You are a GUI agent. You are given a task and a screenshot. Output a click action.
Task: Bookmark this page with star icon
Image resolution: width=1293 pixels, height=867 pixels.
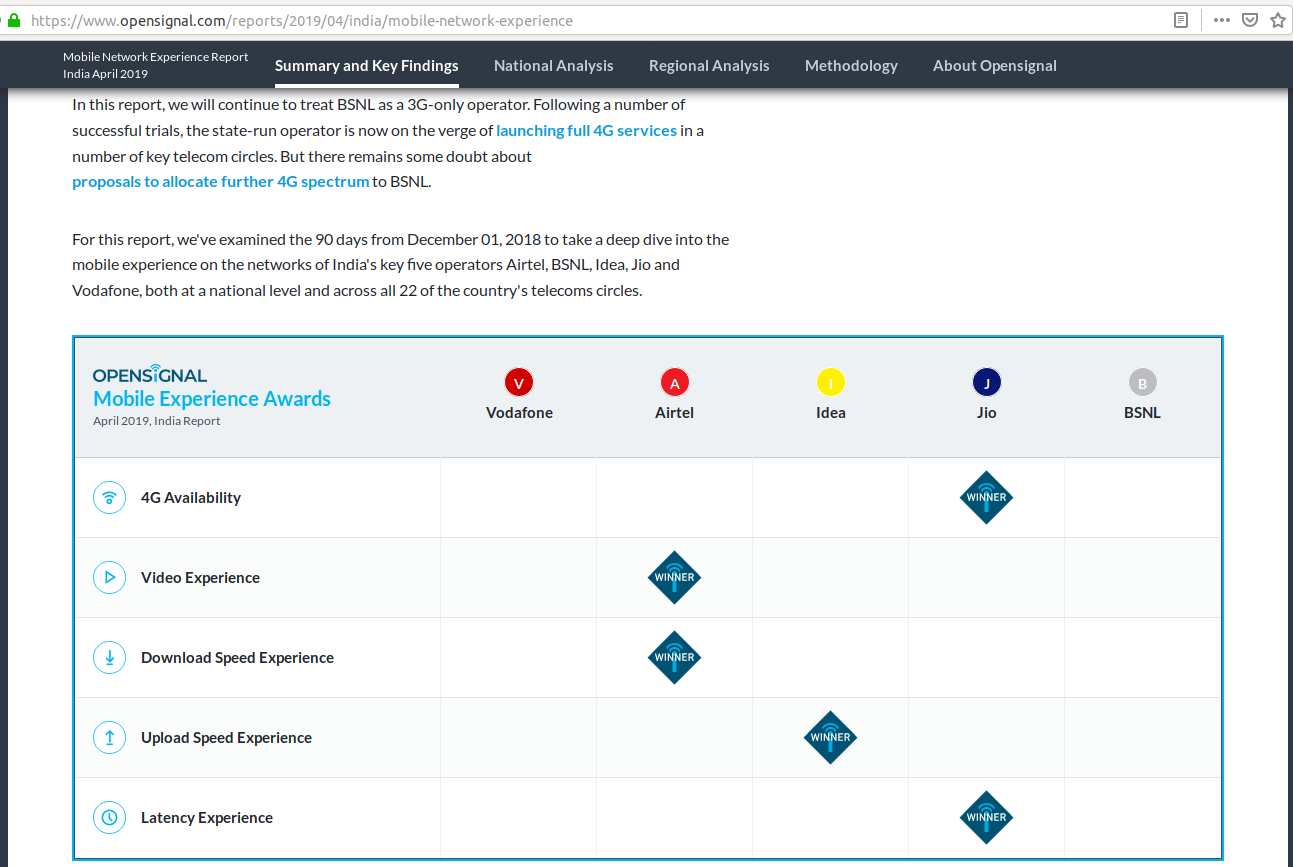click(x=1277, y=20)
